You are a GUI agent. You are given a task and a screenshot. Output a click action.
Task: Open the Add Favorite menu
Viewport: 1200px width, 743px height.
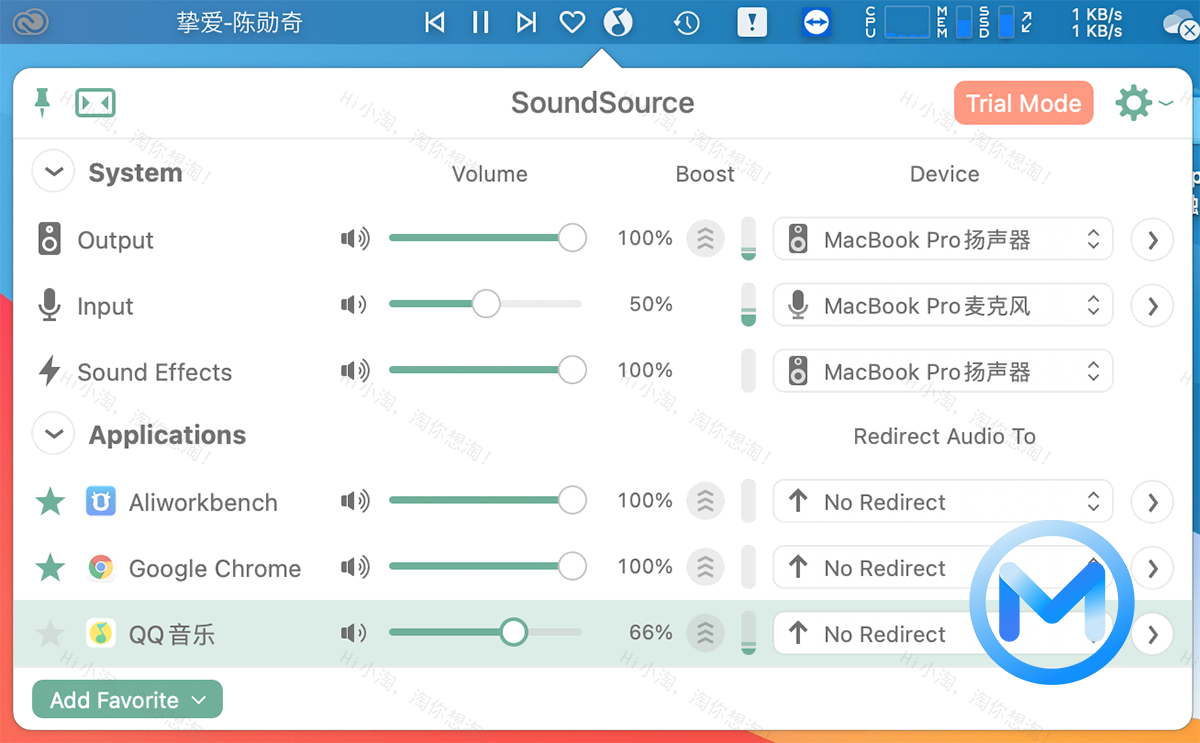(x=126, y=699)
